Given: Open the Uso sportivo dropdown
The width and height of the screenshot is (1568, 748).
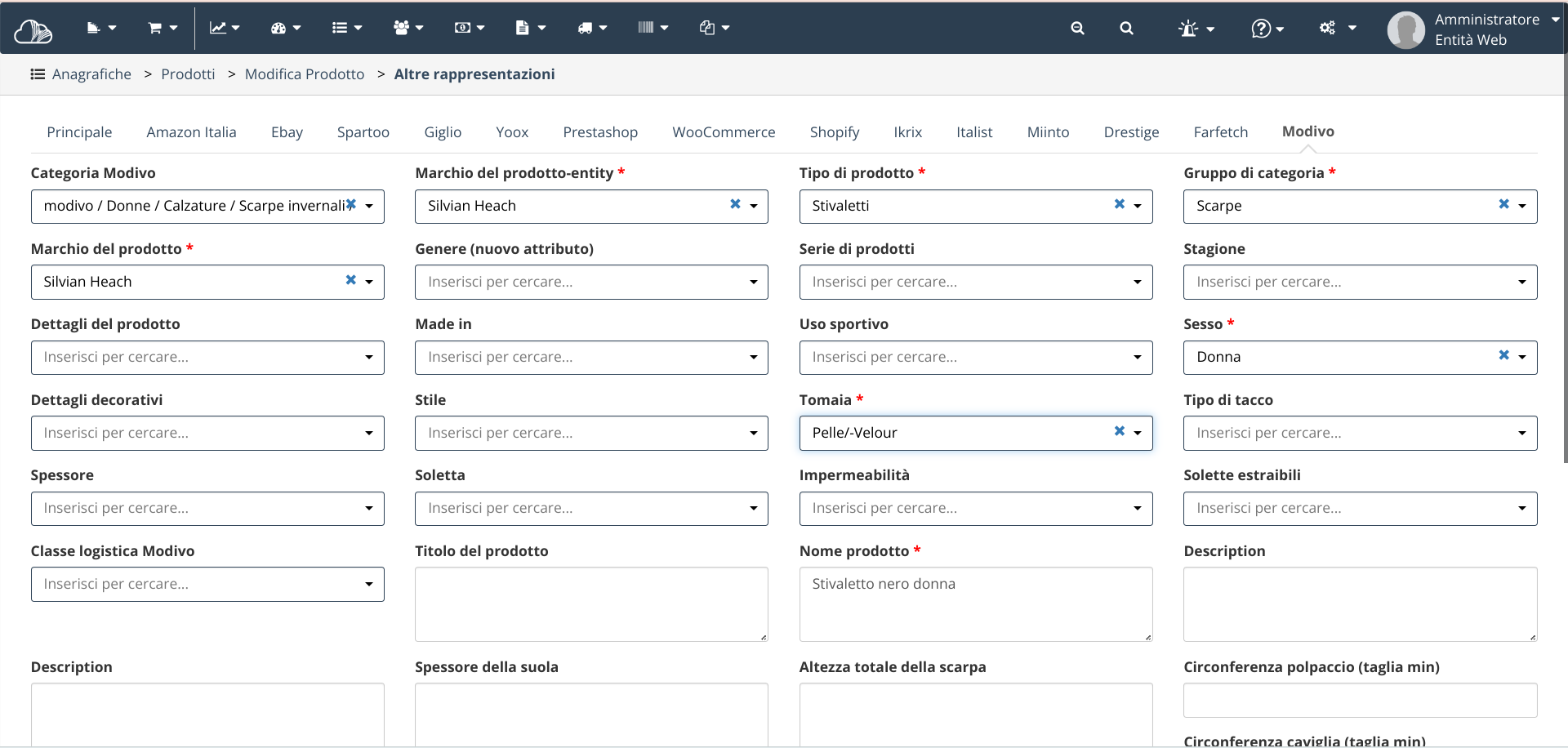Looking at the screenshot, I should pyautogui.click(x=976, y=358).
